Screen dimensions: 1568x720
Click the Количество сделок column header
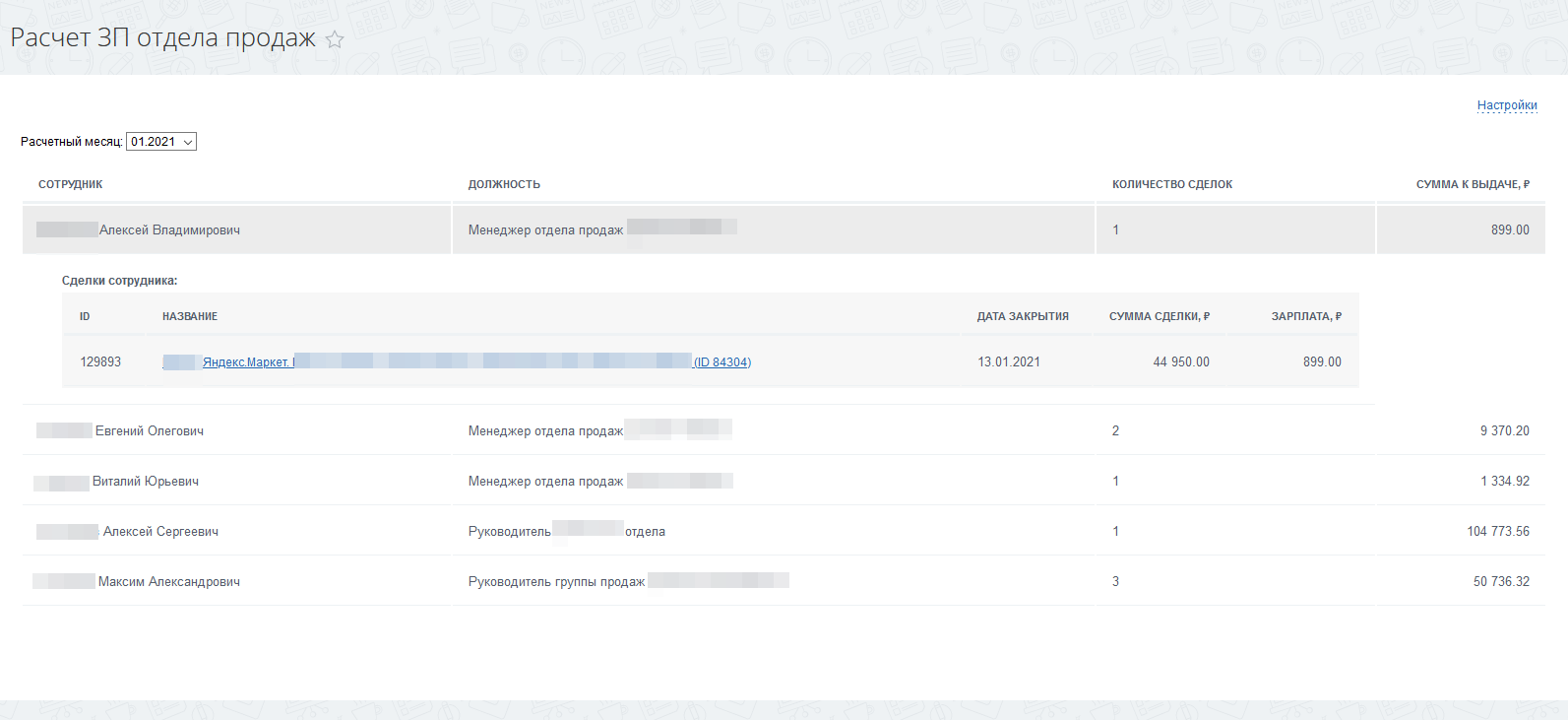(1172, 185)
